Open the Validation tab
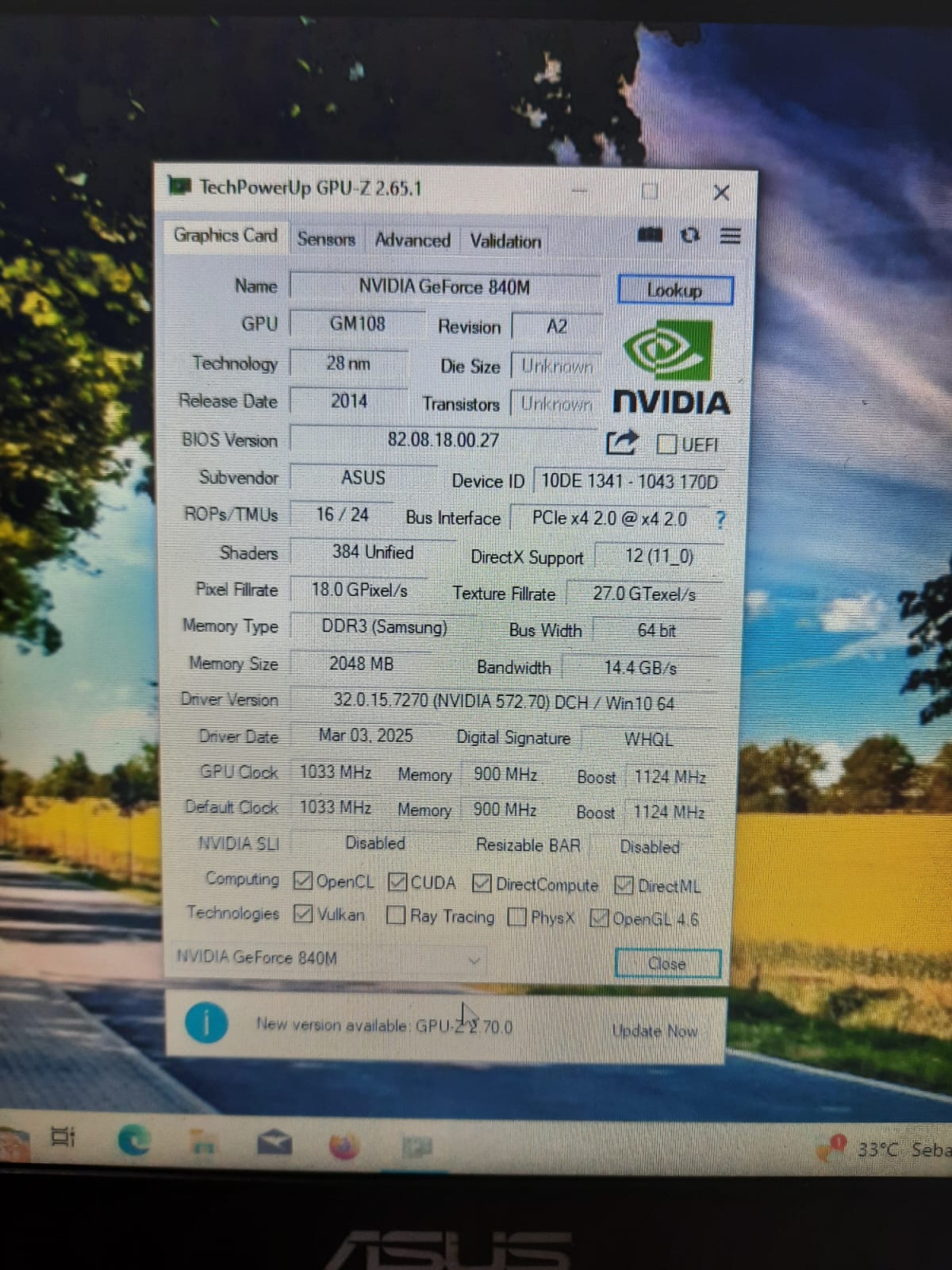952x1270 pixels. point(505,241)
